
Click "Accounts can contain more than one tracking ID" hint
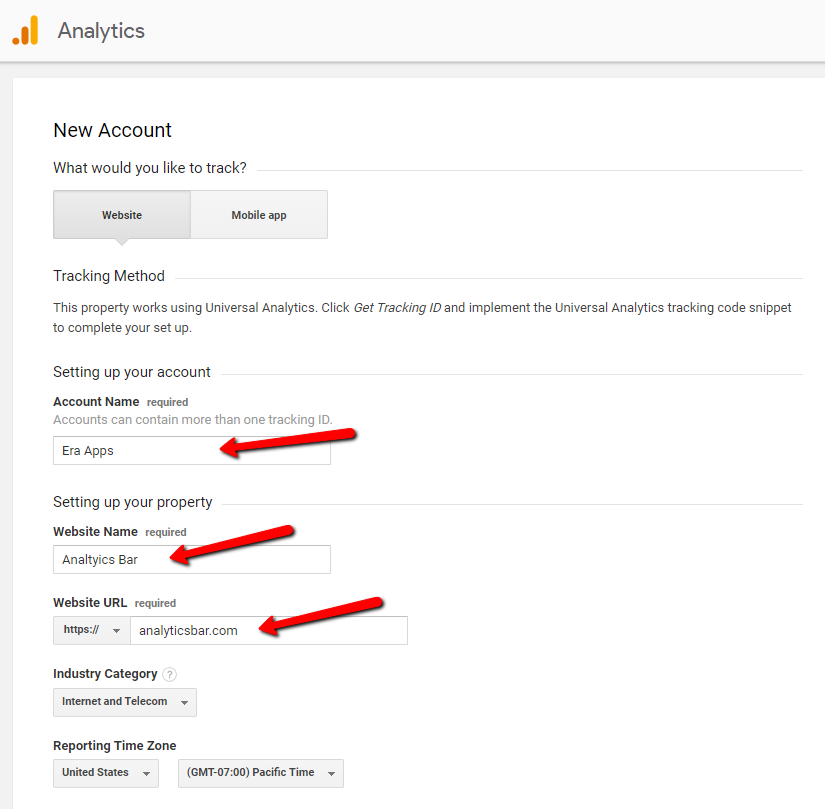pyautogui.click(x=193, y=420)
